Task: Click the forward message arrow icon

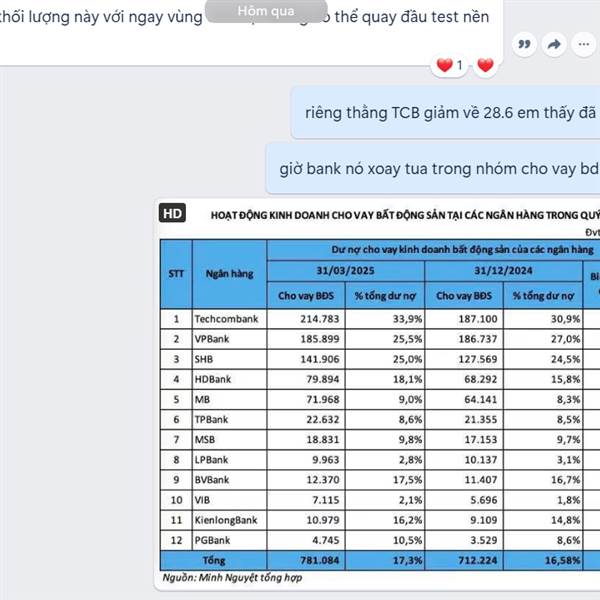Action: point(554,44)
